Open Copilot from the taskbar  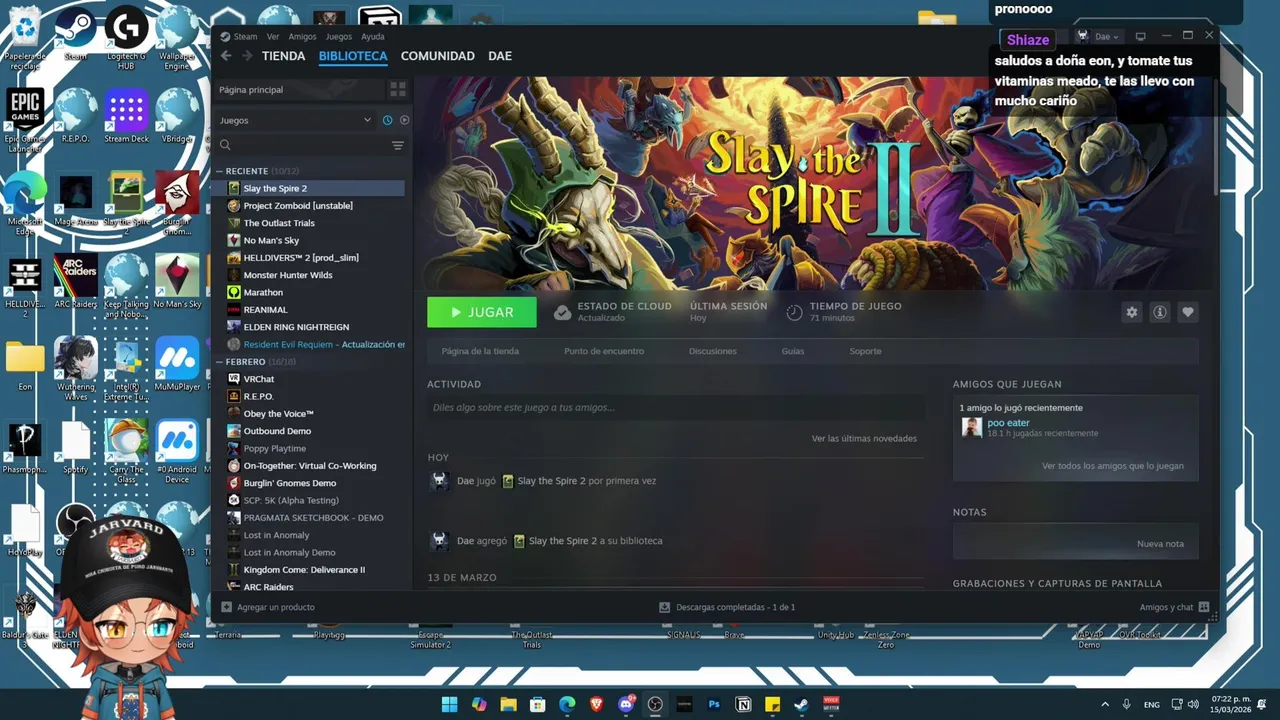(x=479, y=704)
